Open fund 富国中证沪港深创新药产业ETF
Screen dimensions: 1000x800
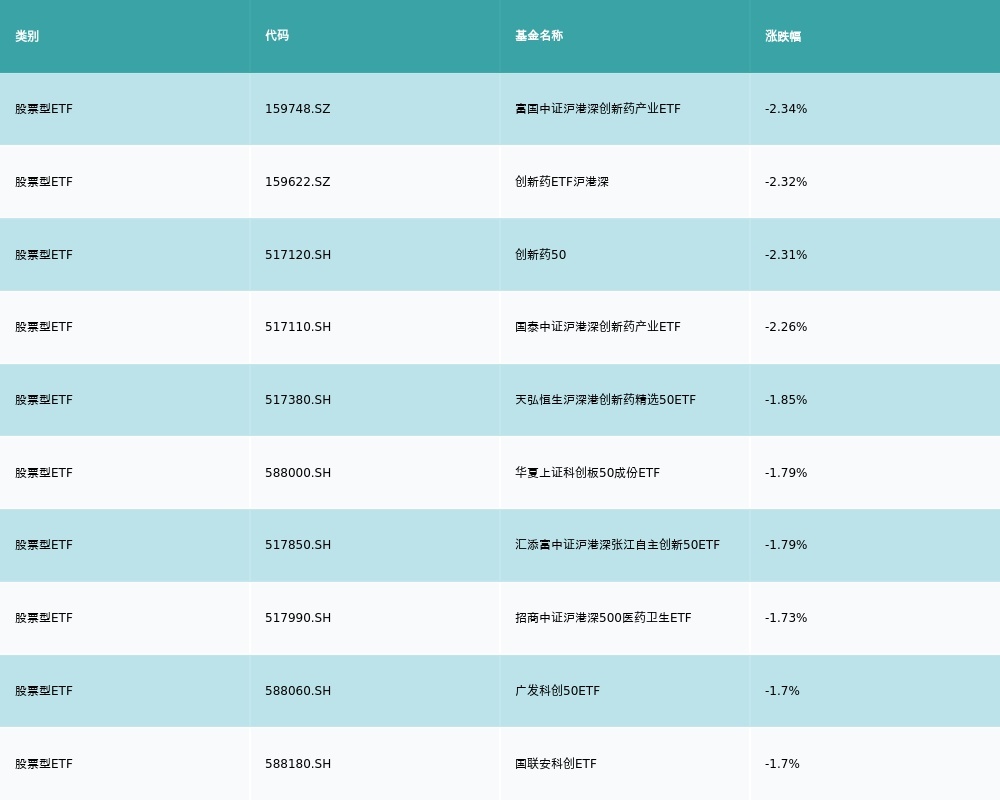pyautogui.click(x=597, y=109)
